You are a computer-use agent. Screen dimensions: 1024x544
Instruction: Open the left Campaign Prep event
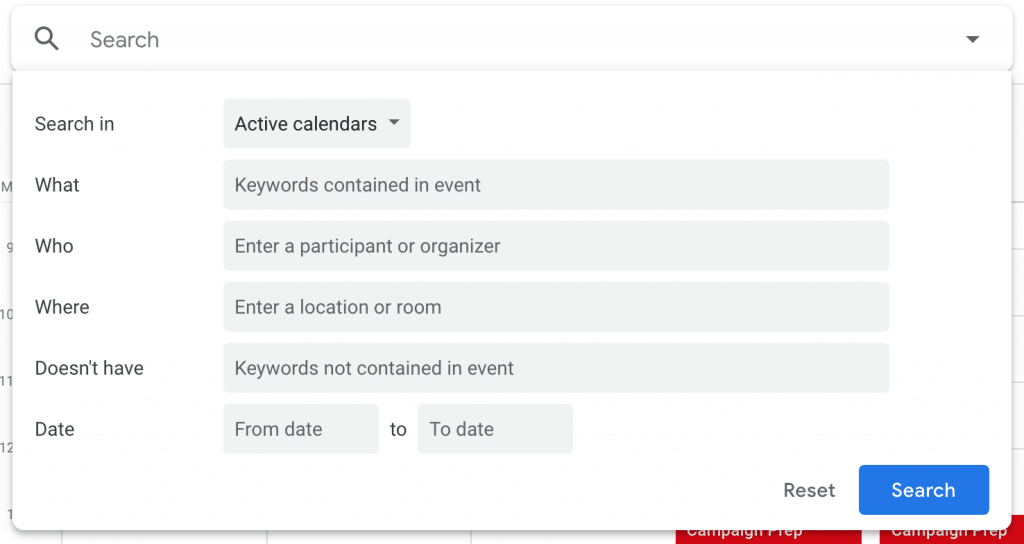pyautogui.click(x=744, y=535)
